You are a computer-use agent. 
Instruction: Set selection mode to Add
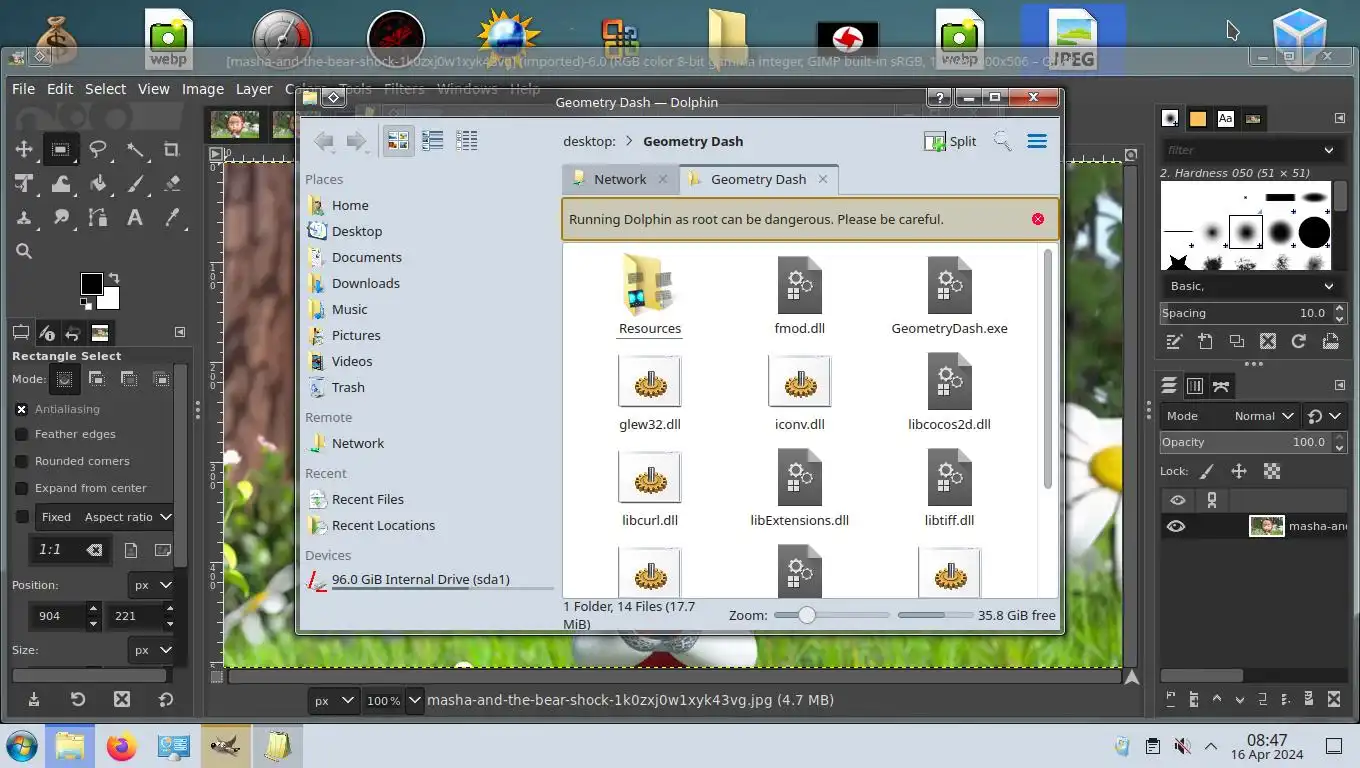[x=97, y=379]
